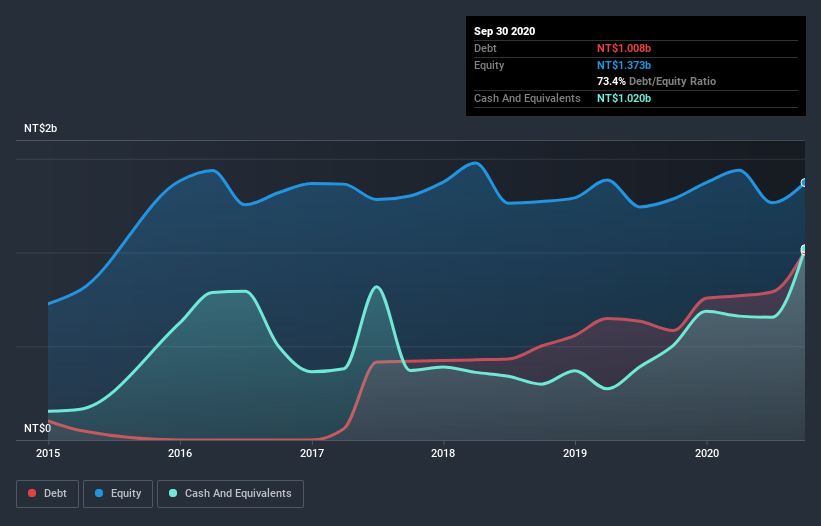Select the blue Equity endpoint marker

pyautogui.click(x=804, y=183)
